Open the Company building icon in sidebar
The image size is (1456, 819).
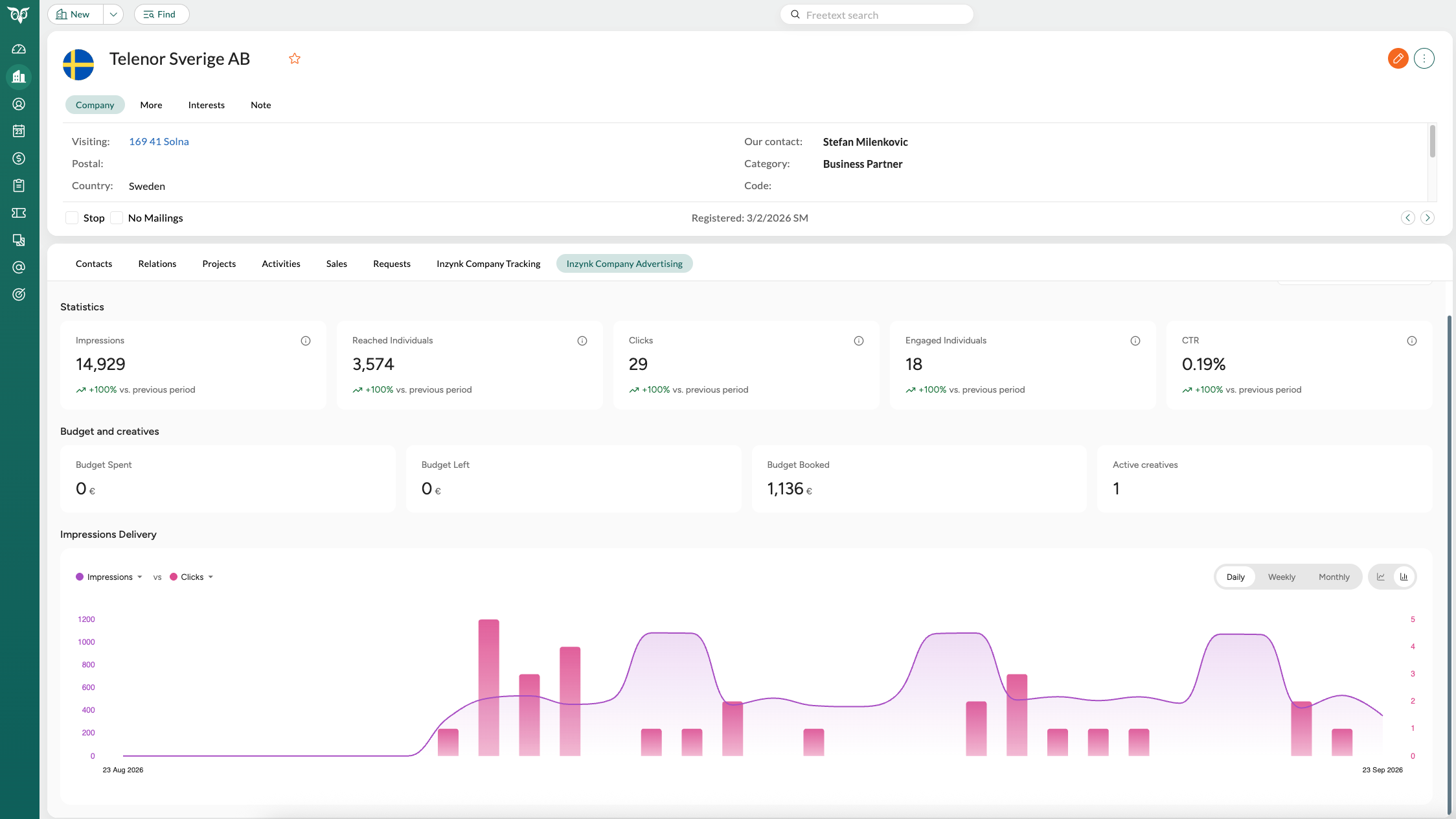19,77
